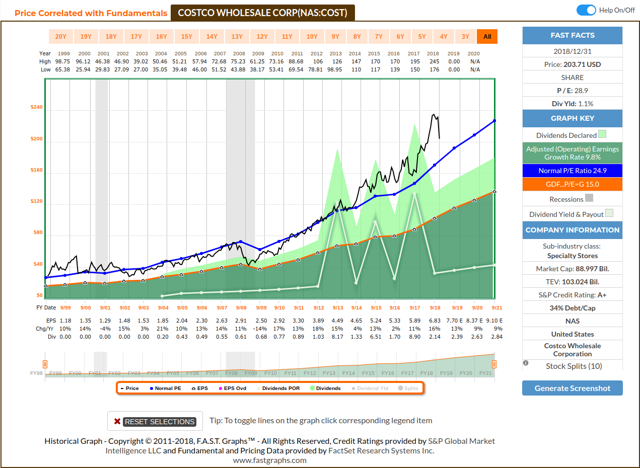The height and width of the screenshot is (468, 640).
Task: Click TEV: 103.024 Bil. text
Action: [572, 282]
